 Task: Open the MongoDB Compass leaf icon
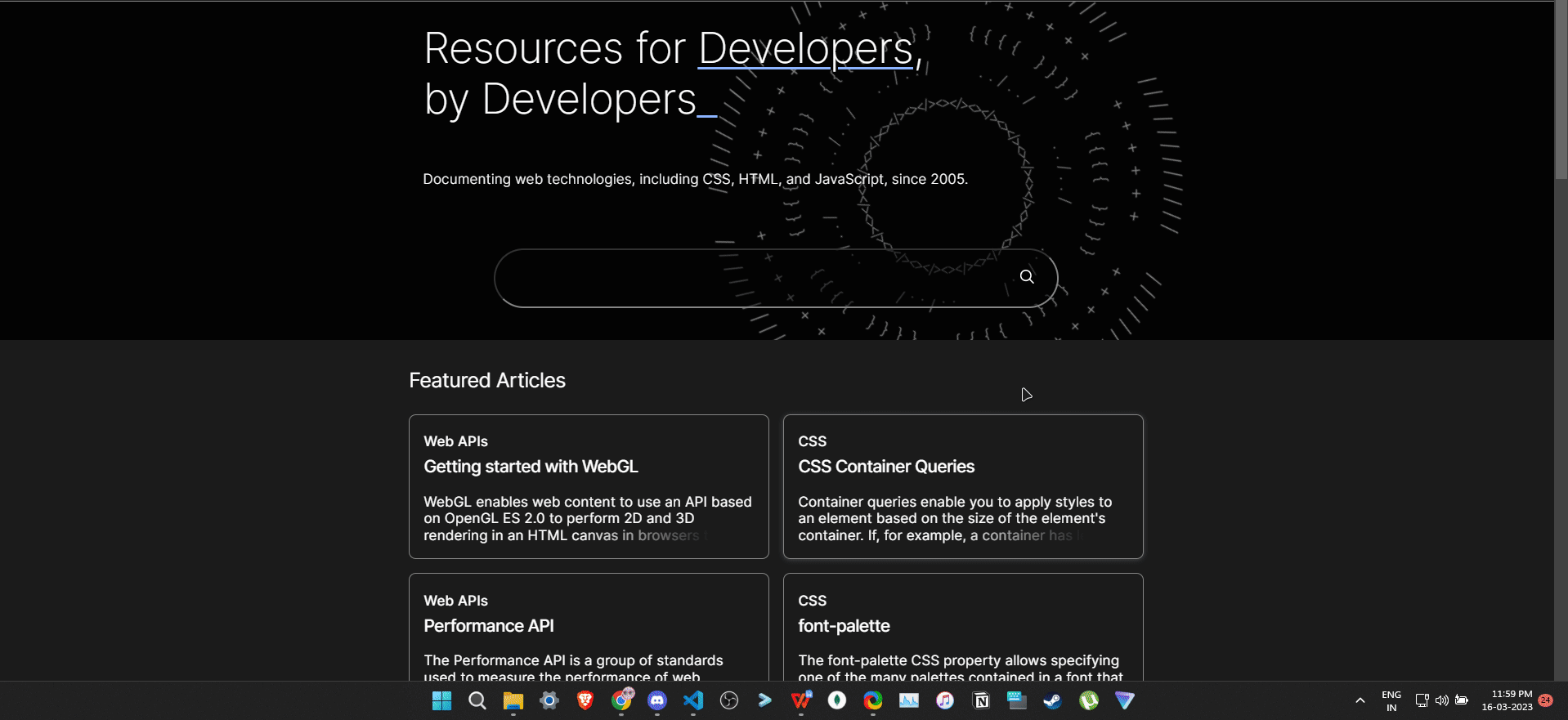coord(837,700)
